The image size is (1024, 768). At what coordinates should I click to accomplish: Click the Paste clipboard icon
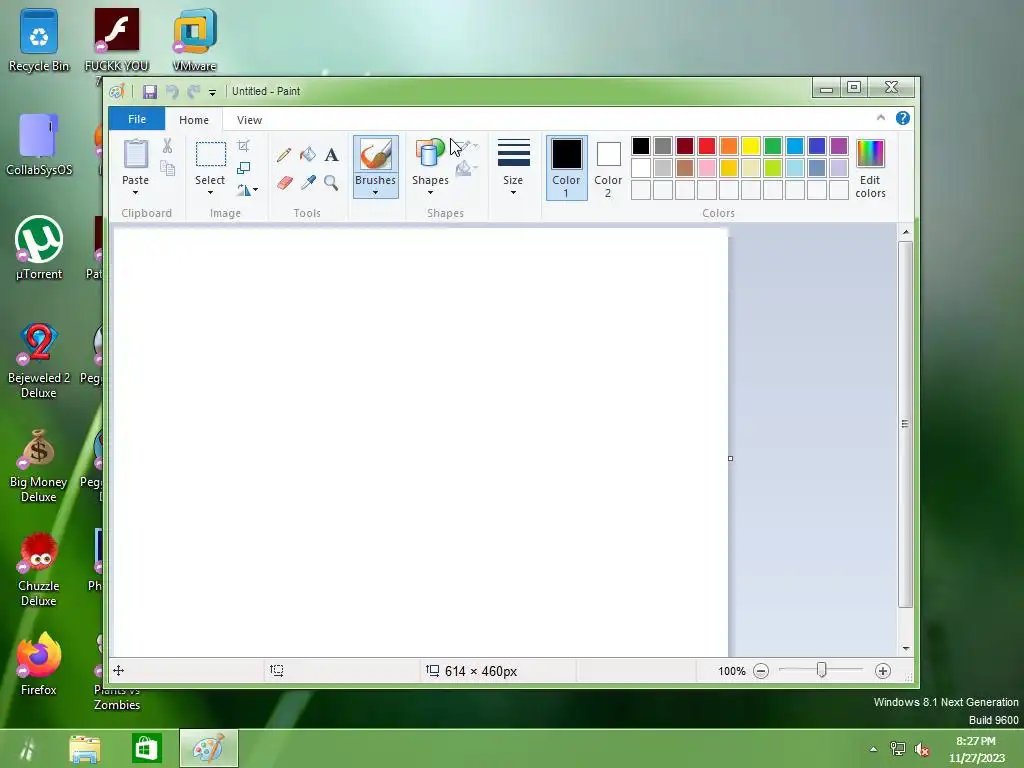(x=136, y=154)
